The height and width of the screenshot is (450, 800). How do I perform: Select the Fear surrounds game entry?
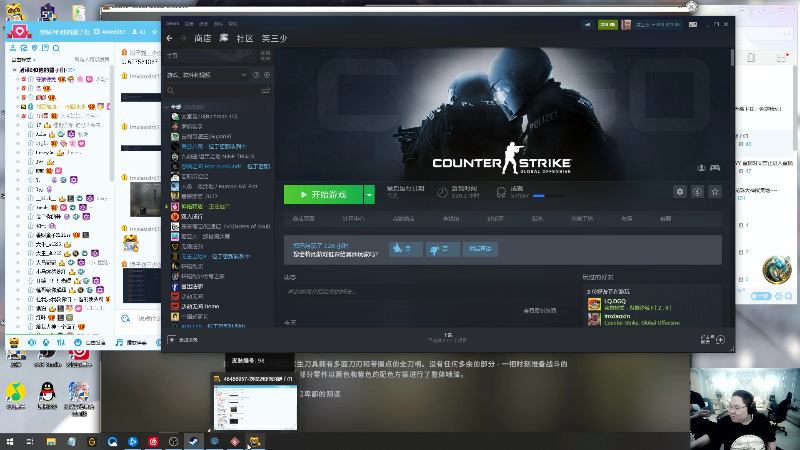(x=219, y=166)
